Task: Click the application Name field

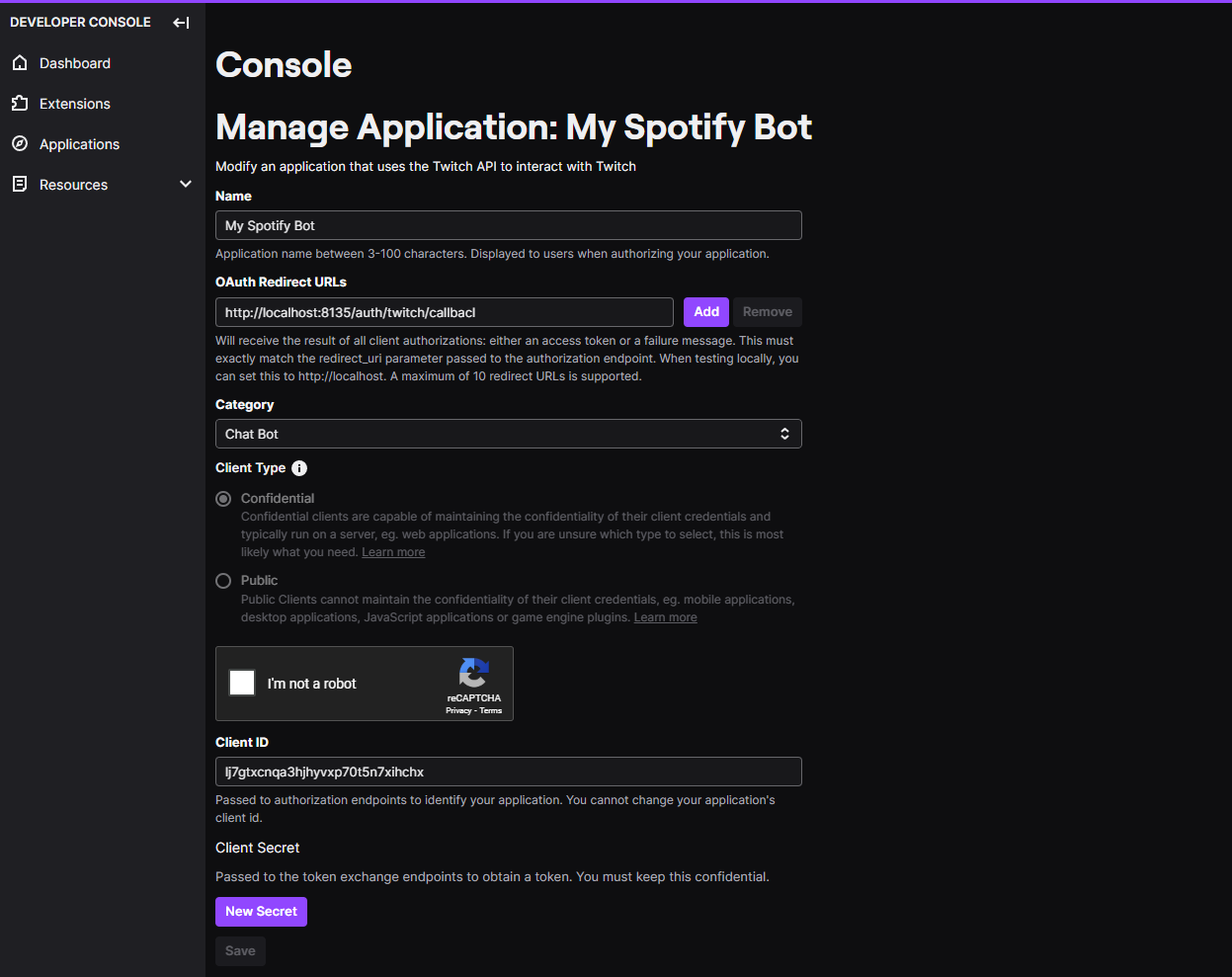Action: [x=508, y=225]
